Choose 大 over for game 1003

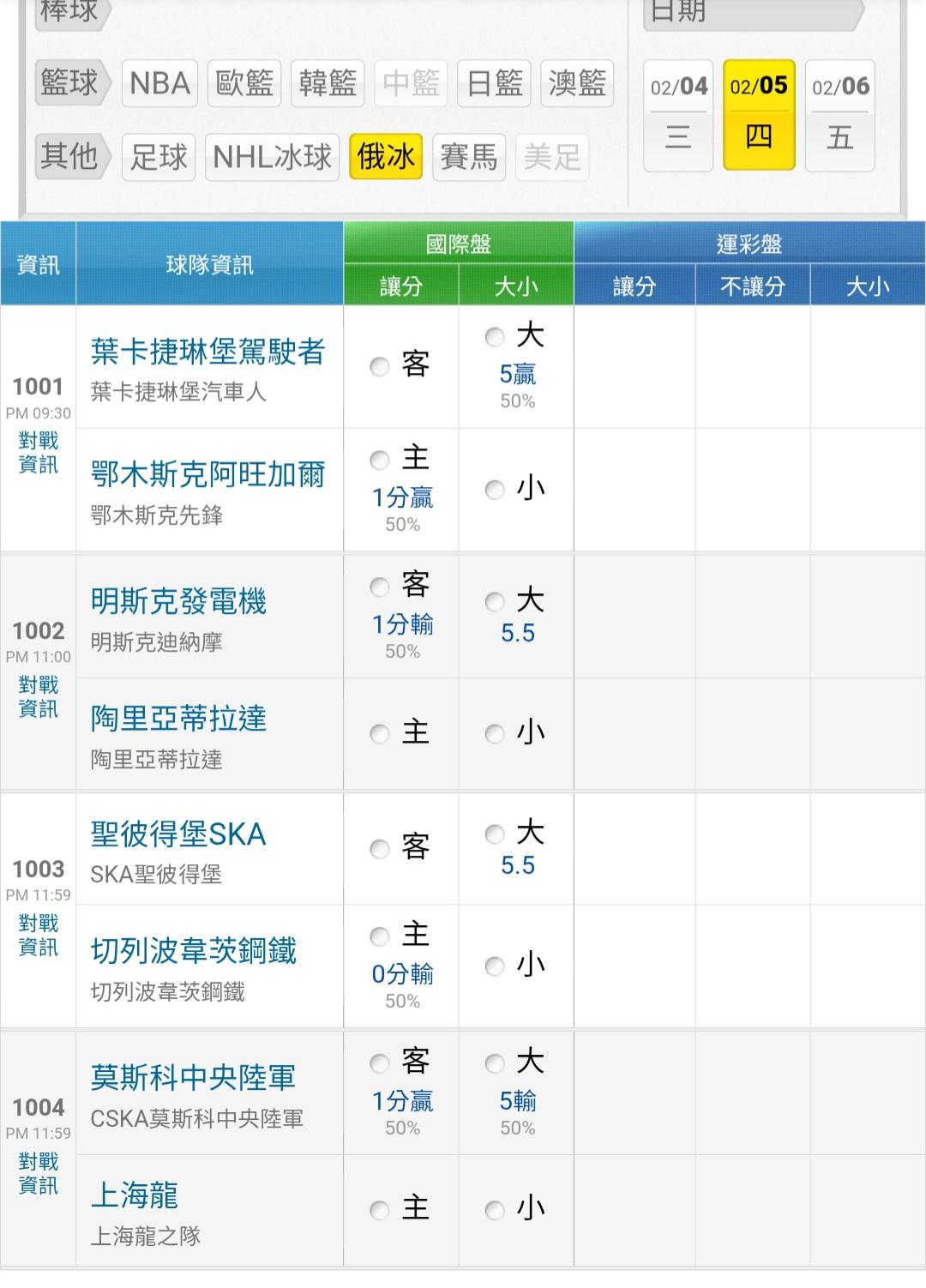[x=495, y=834]
